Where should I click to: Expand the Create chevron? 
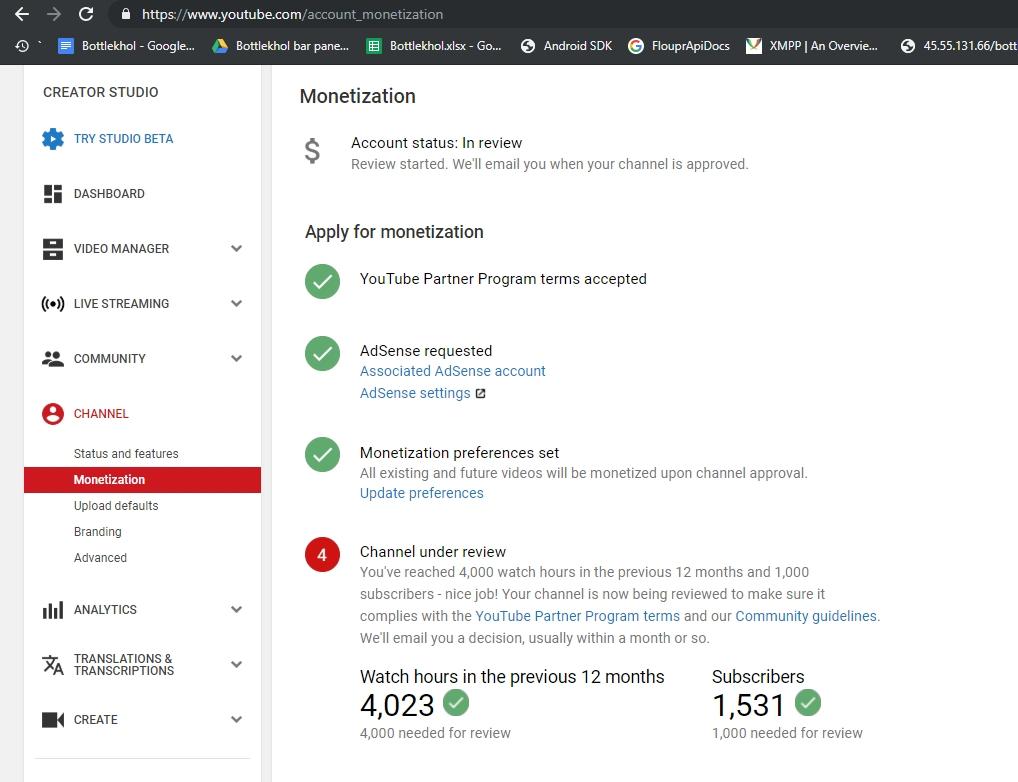pyautogui.click(x=236, y=719)
